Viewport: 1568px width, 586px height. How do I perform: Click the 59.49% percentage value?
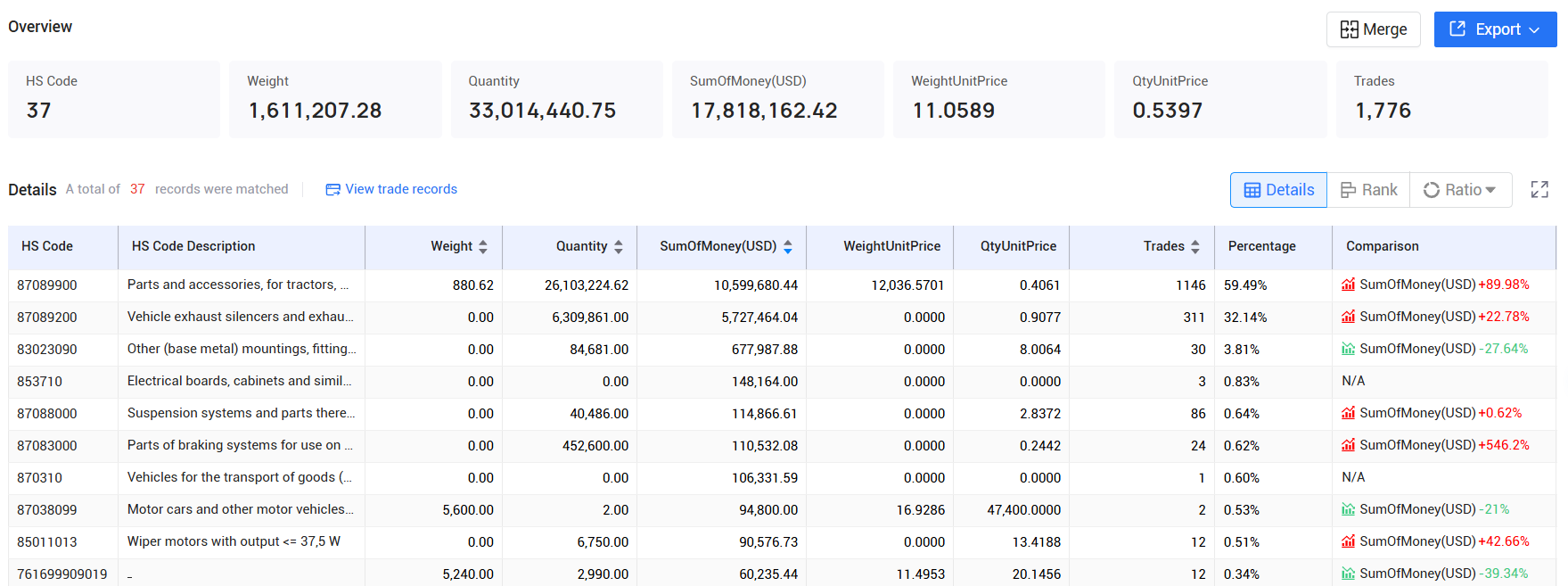(x=1245, y=285)
